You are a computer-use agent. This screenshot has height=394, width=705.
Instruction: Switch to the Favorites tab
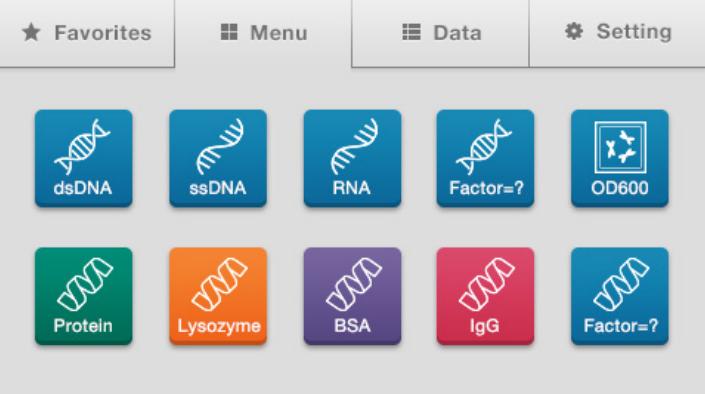(x=87, y=33)
